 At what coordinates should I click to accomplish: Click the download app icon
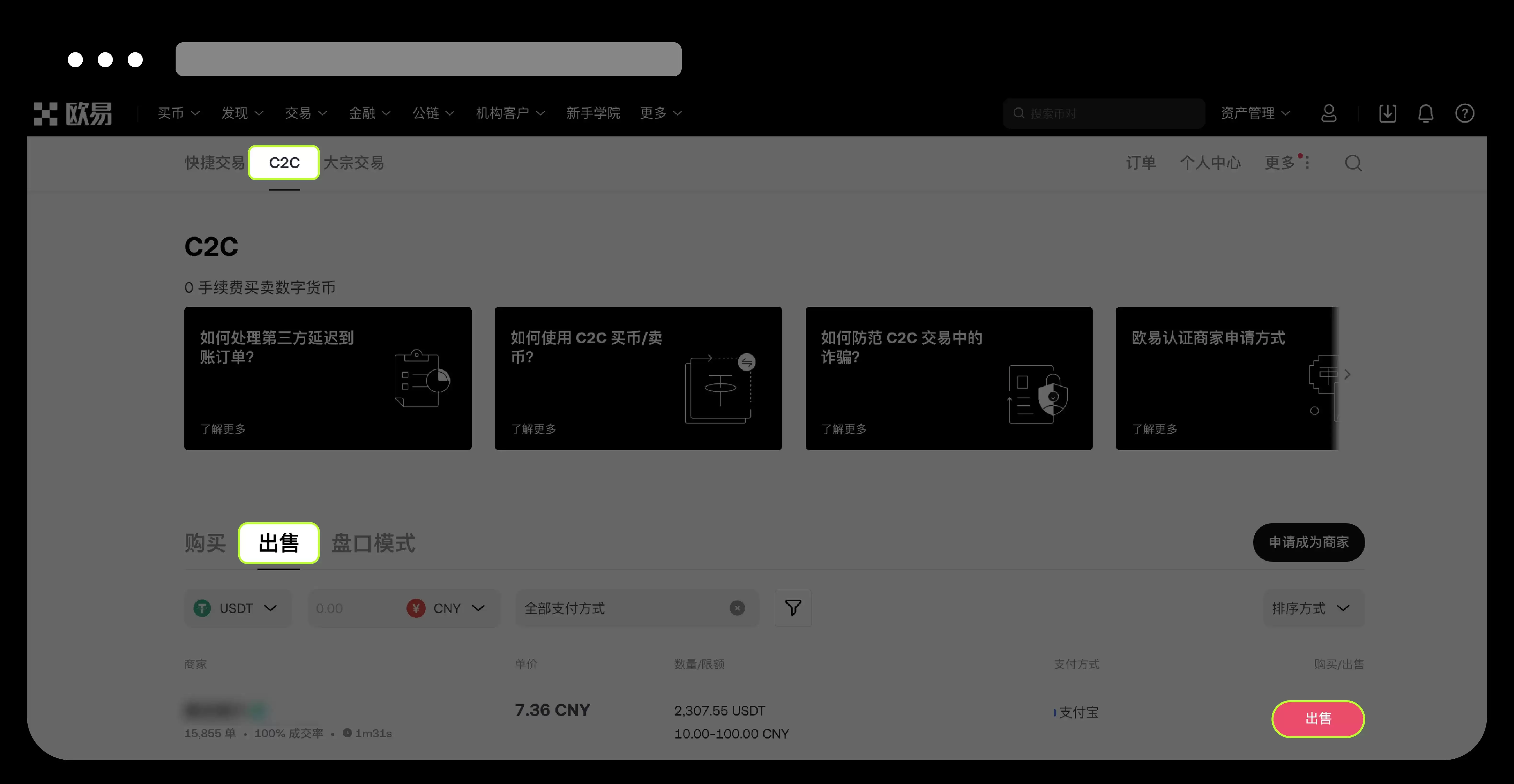(1387, 113)
